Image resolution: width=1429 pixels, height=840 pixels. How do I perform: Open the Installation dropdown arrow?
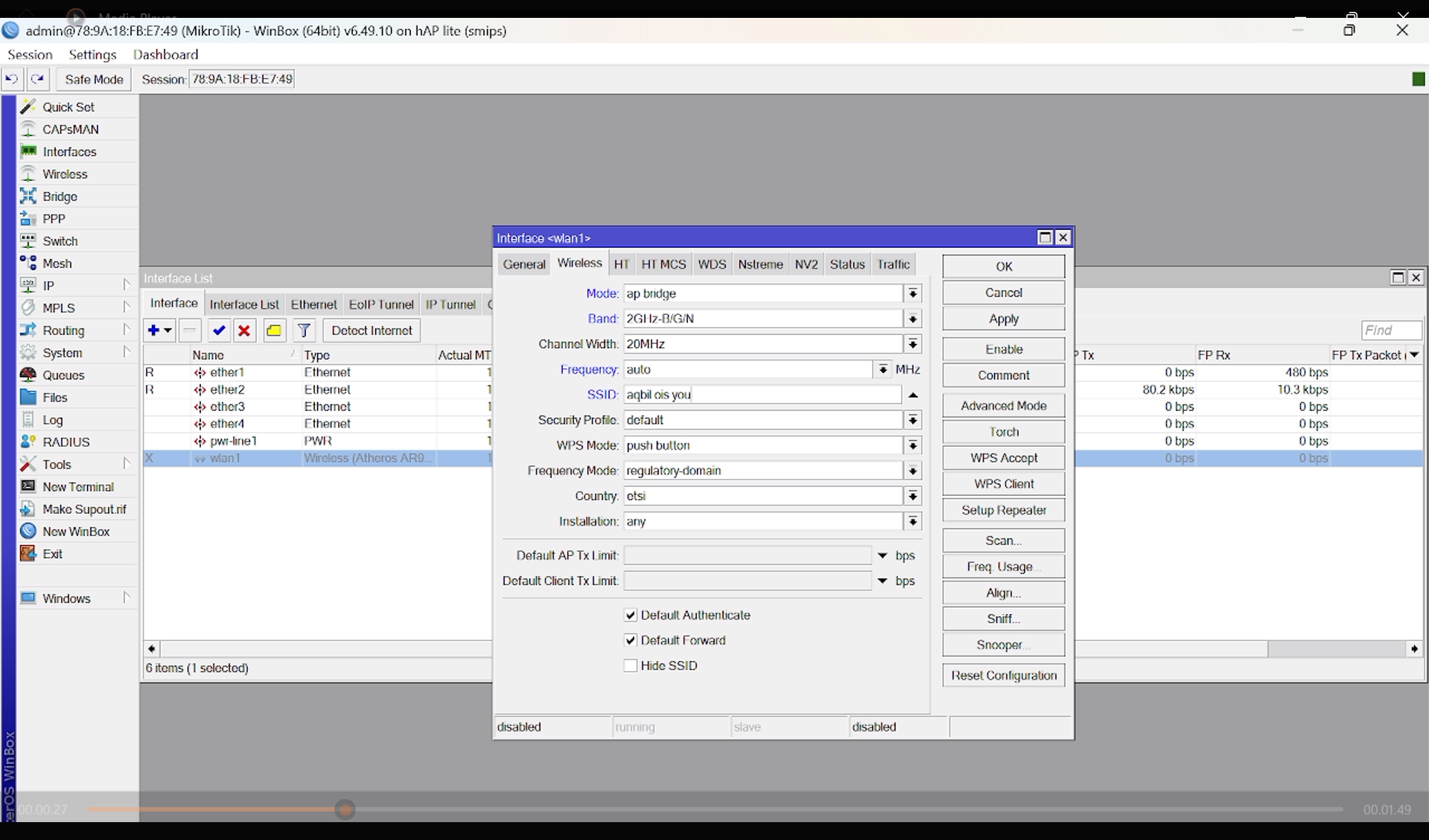913,521
